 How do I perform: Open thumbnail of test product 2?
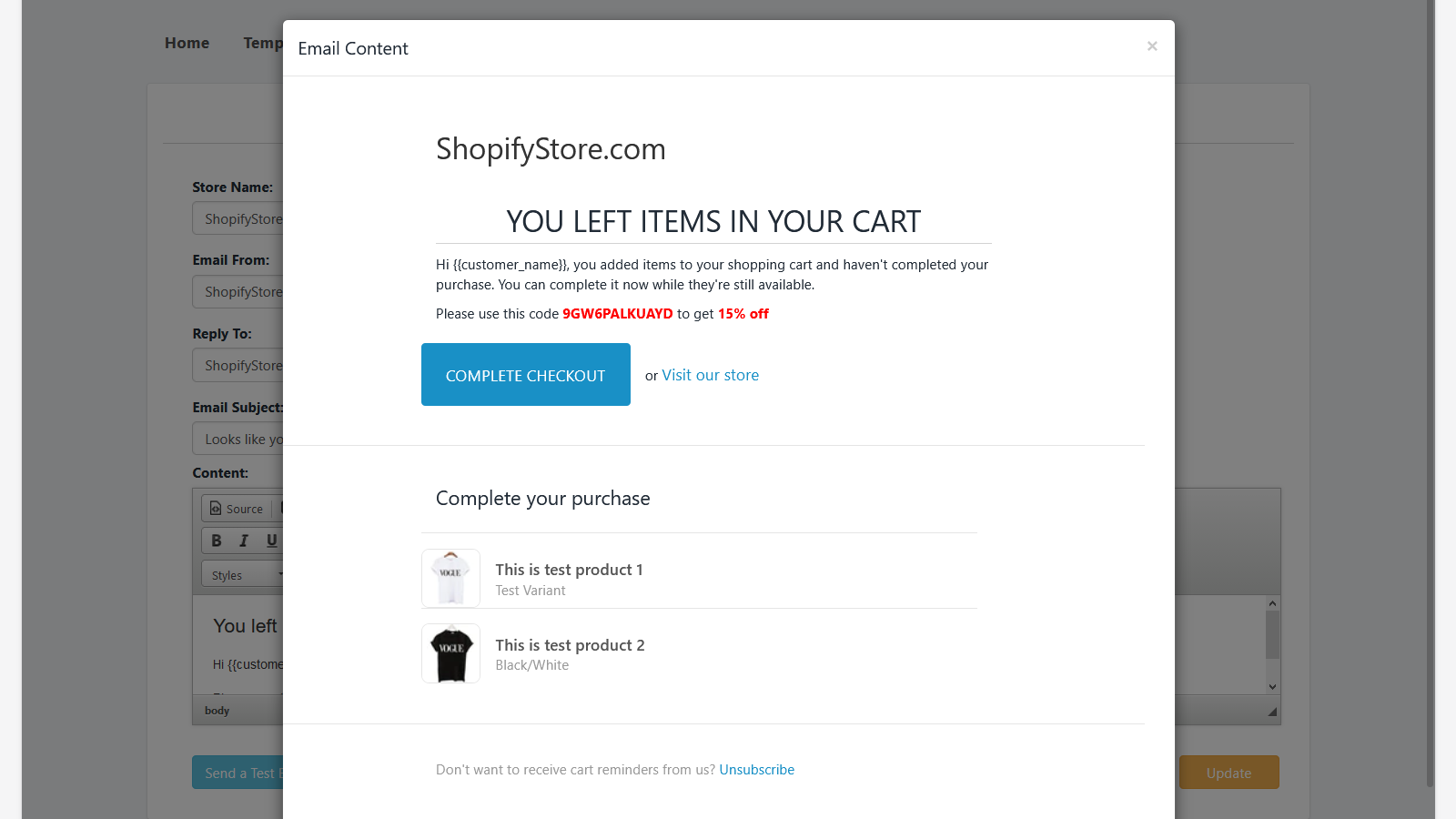(450, 652)
